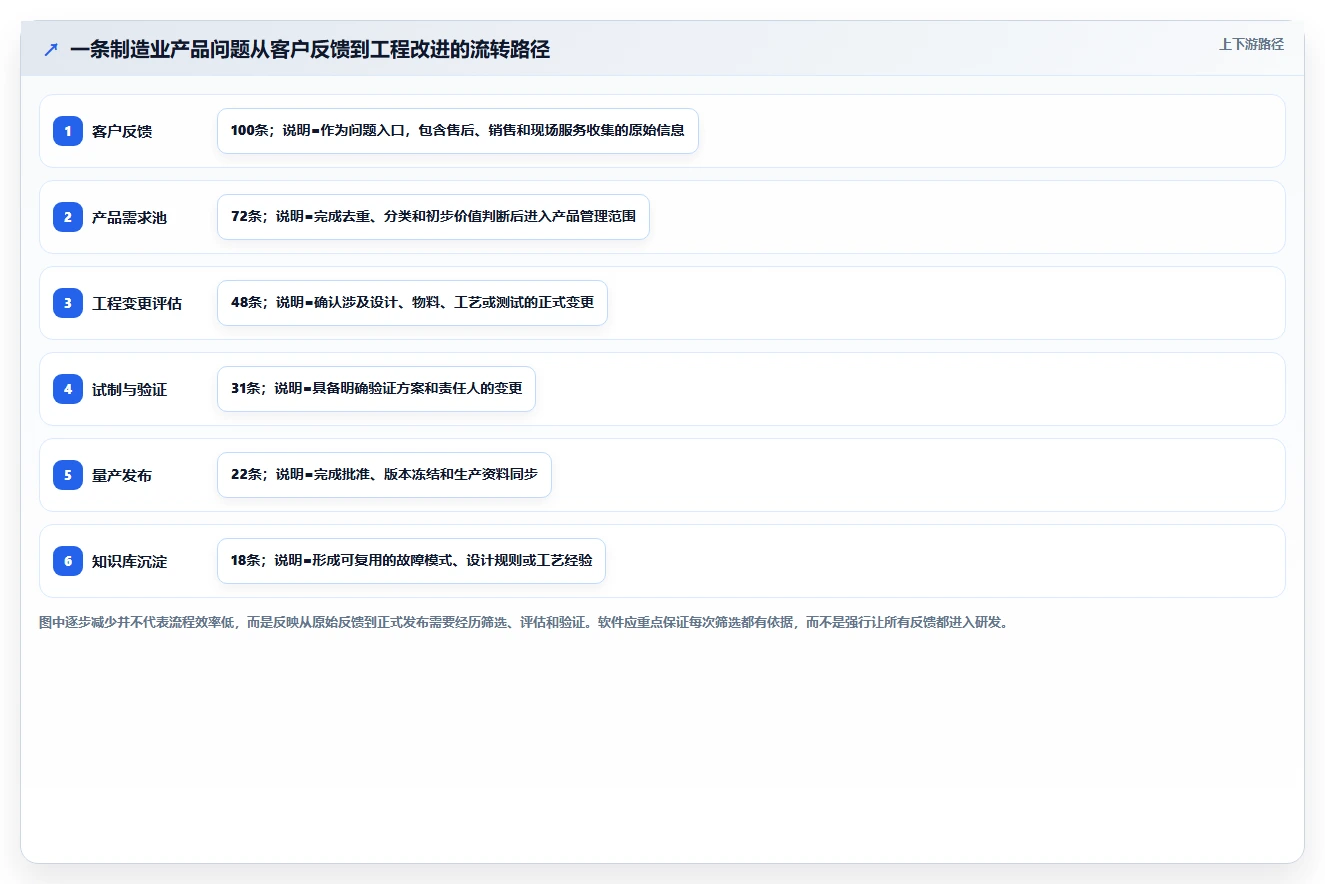Image resolution: width=1325 pixels, height=884 pixels.
Task: Click the 试制与验证 step label
Action: (x=129, y=389)
